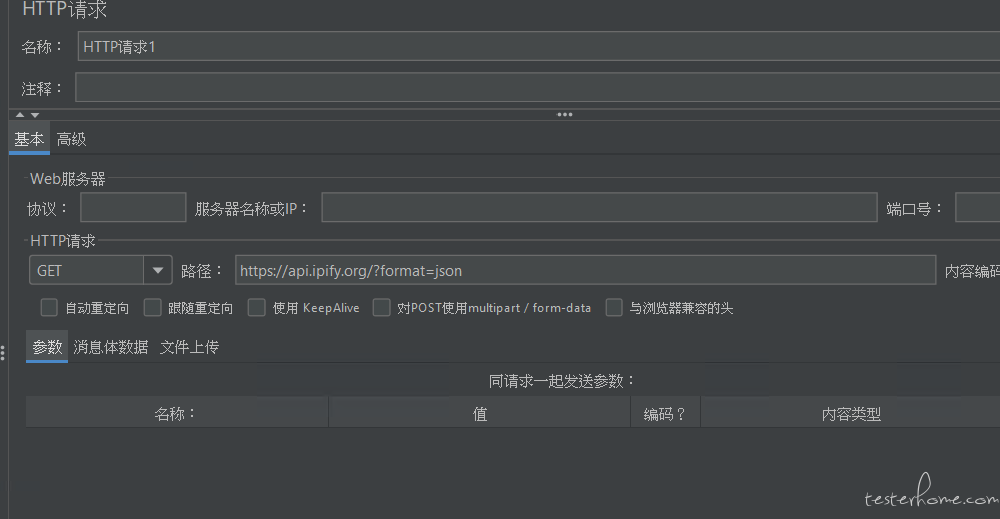Image resolution: width=1000 pixels, height=519 pixels.
Task: Open the 文件上传 tab
Action: pos(189,347)
